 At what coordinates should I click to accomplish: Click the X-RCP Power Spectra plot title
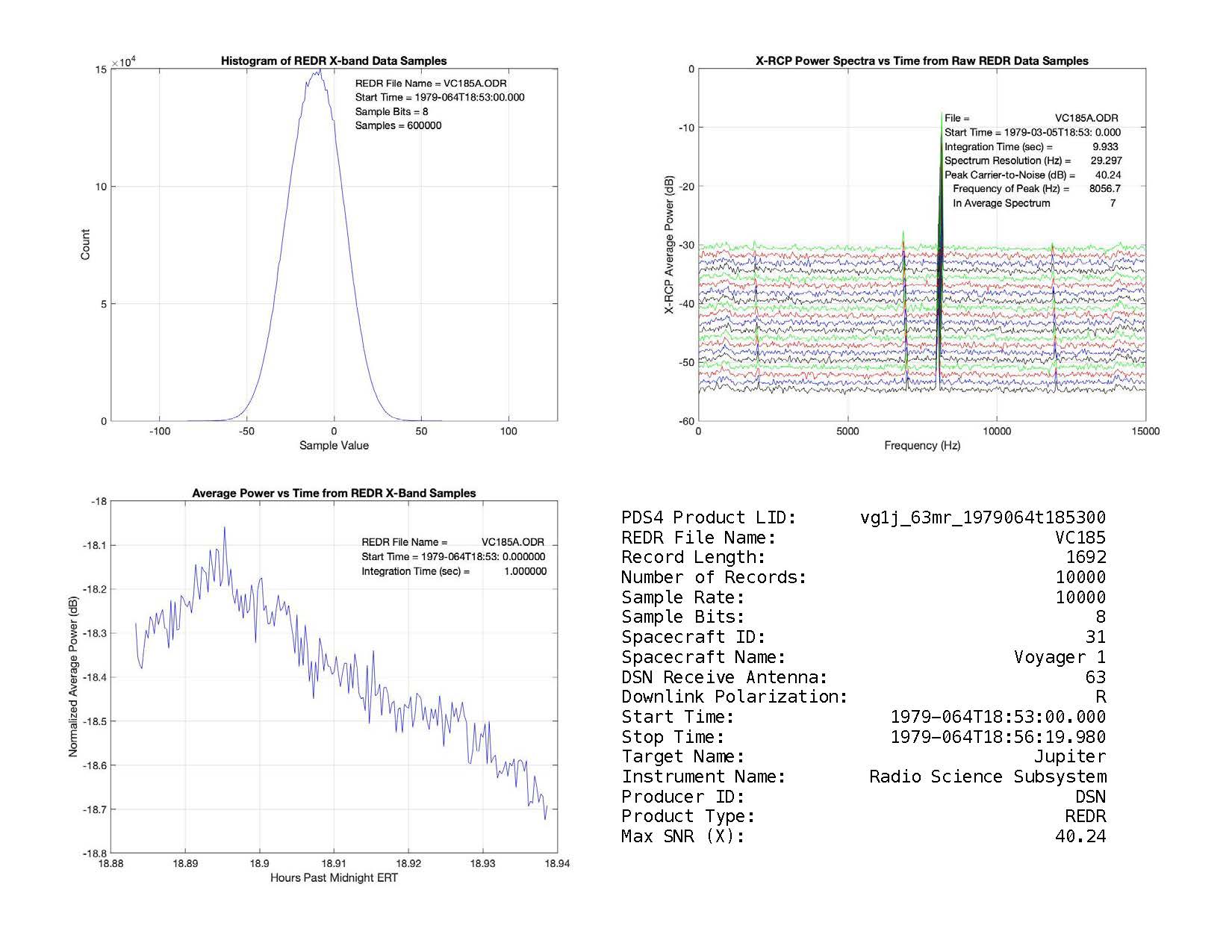(x=921, y=61)
